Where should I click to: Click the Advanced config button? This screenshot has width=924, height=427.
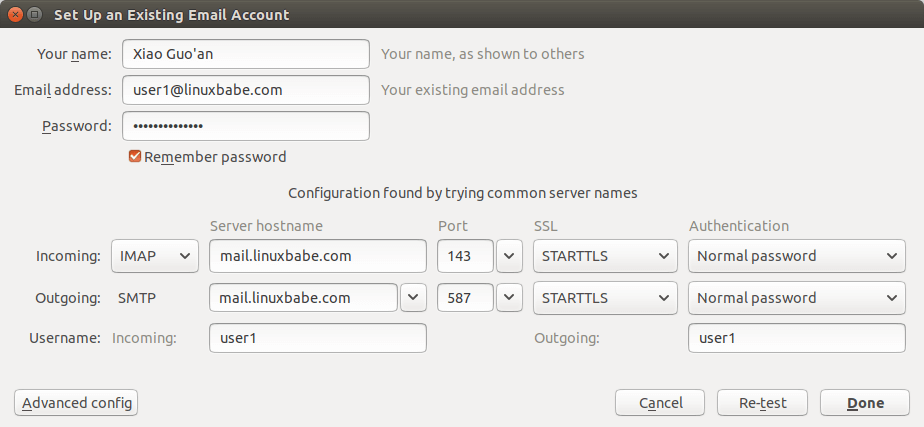pos(77,403)
